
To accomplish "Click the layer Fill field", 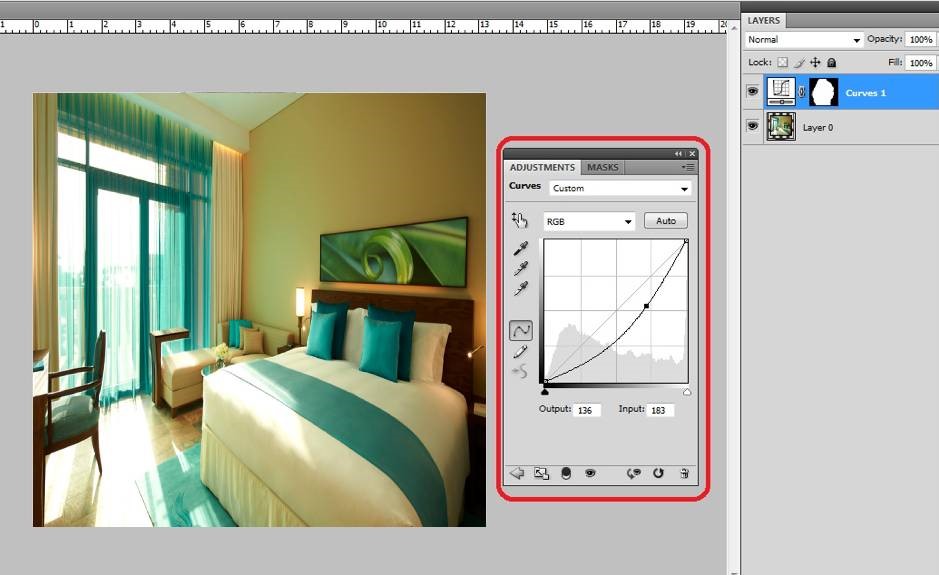I will (x=920, y=63).
